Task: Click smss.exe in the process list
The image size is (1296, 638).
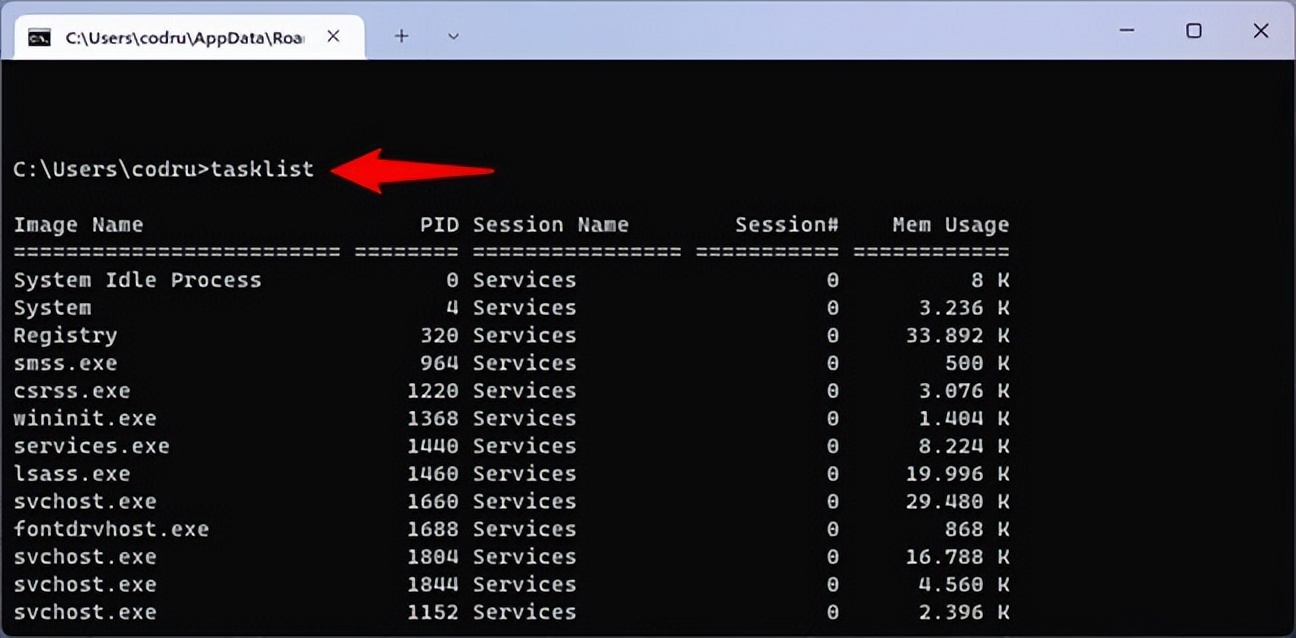Action: point(65,363)
